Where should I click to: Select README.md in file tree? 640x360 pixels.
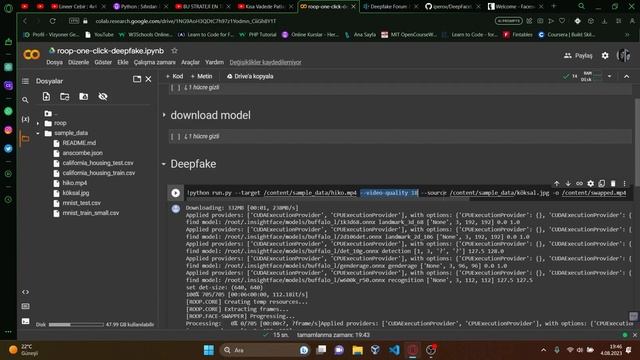(79, 143)
